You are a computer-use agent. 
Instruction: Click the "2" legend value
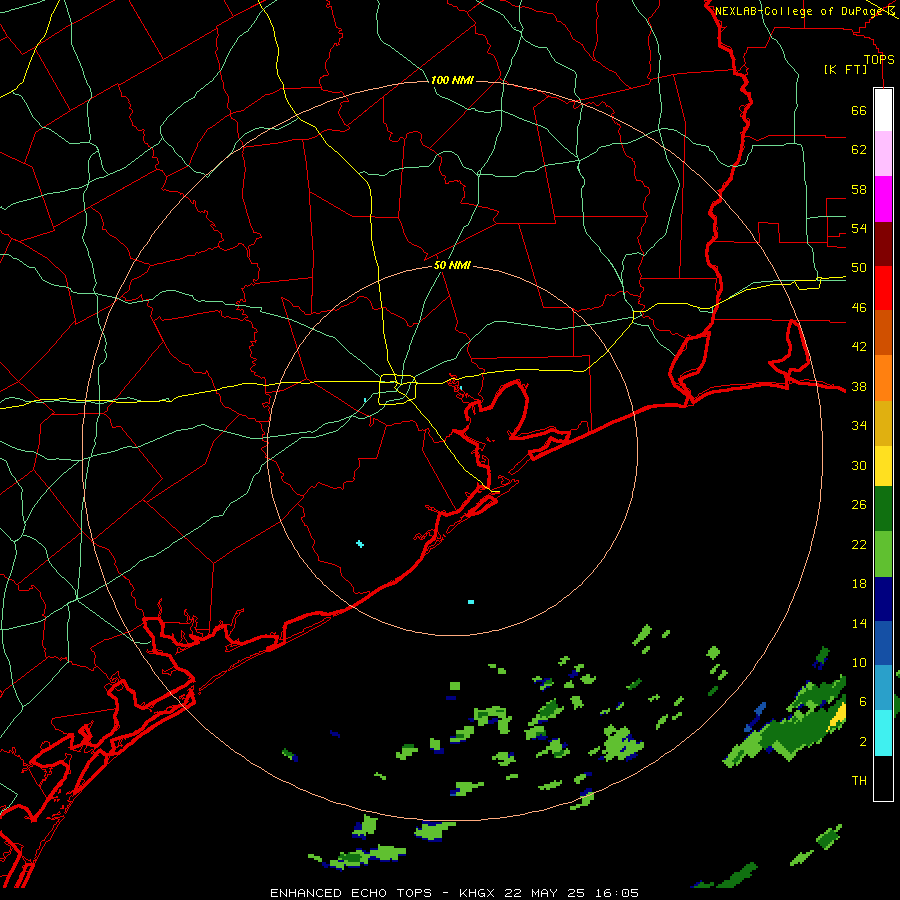click(x=862, y=742)
